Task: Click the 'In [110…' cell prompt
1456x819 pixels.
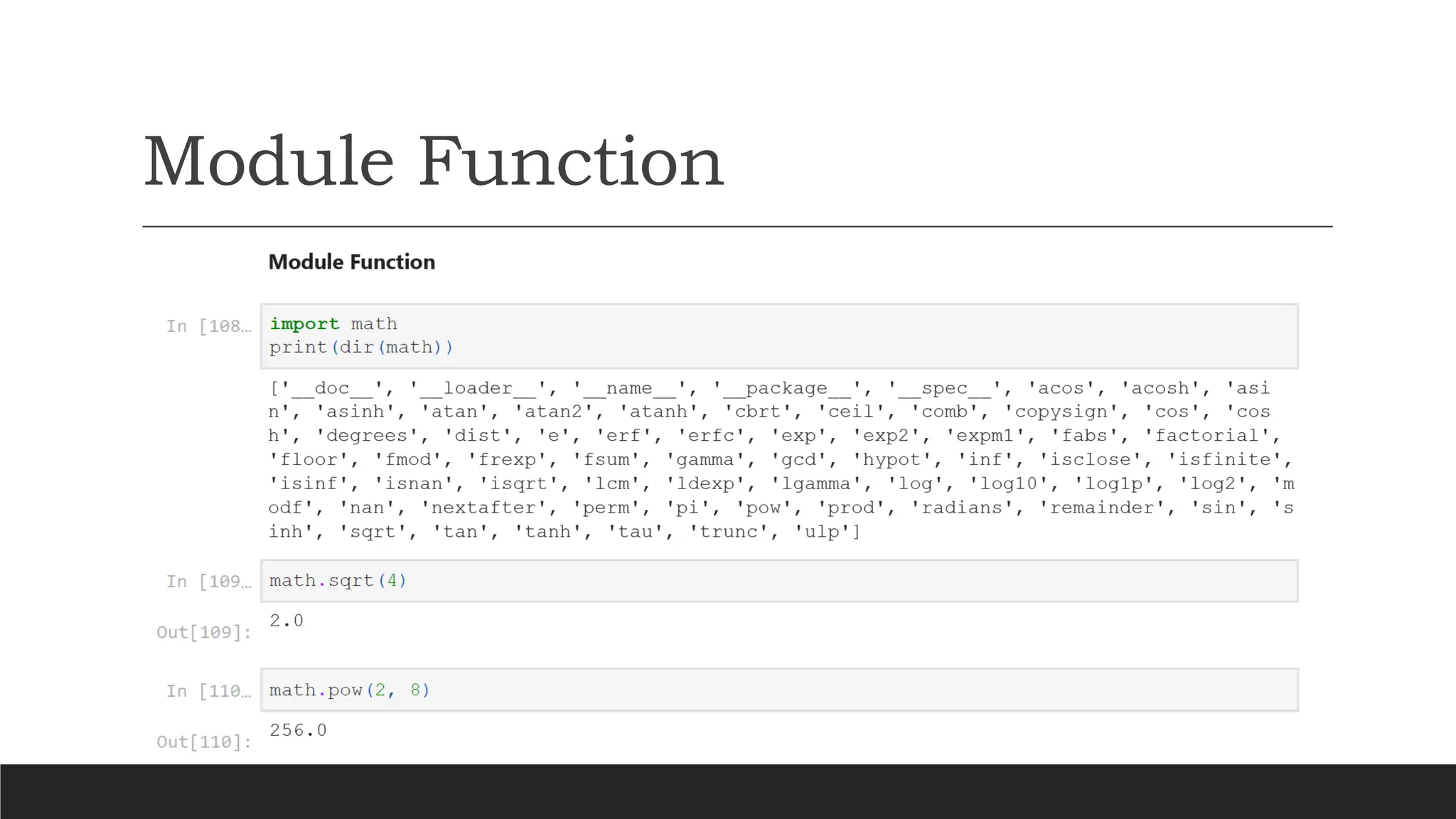Action: tap(209, 691)
